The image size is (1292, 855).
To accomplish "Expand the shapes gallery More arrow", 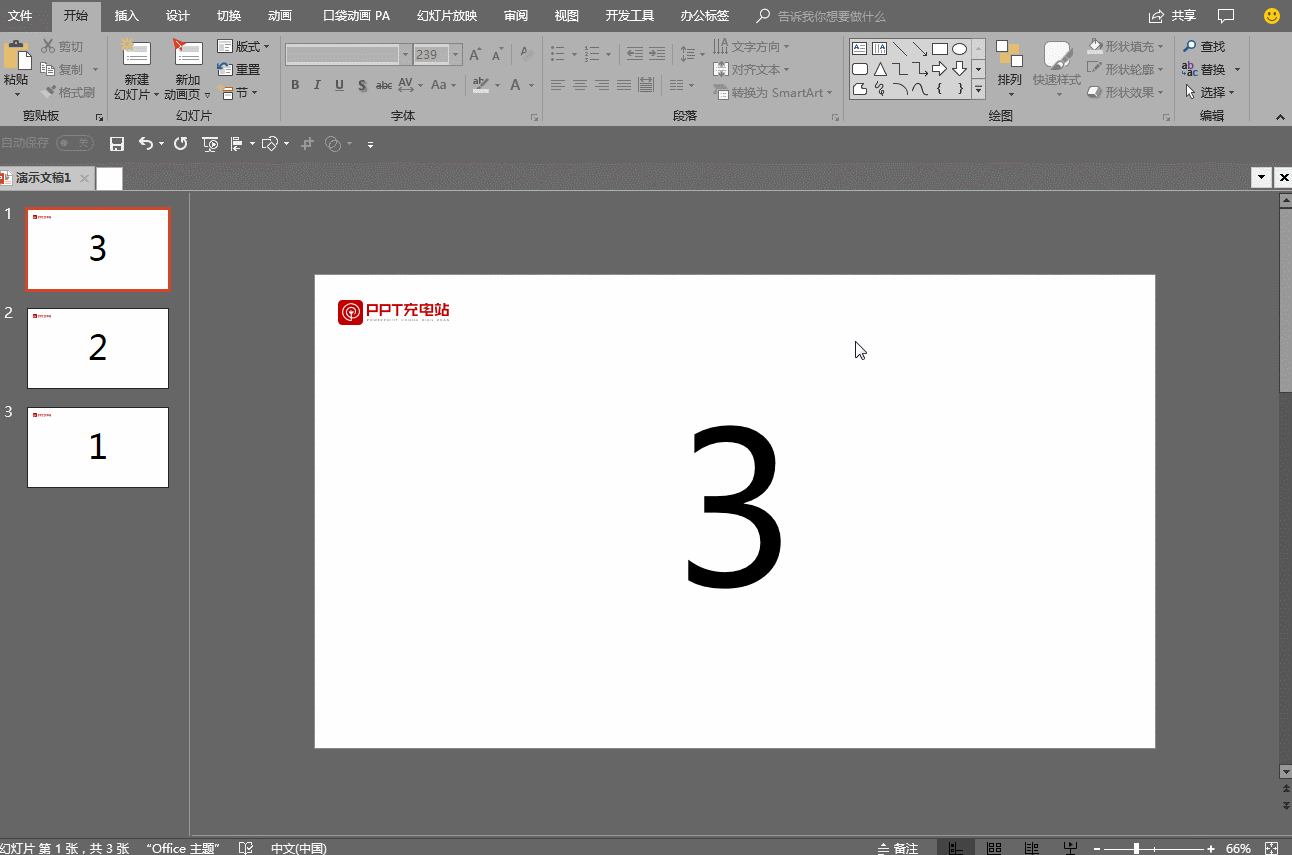I will (x=978, y=89).
